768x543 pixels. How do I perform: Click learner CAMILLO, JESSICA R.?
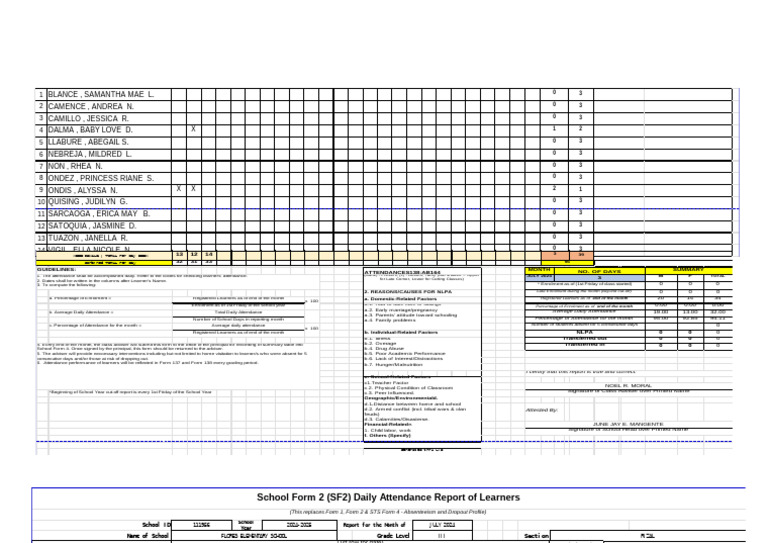click(x=88, y=118)
